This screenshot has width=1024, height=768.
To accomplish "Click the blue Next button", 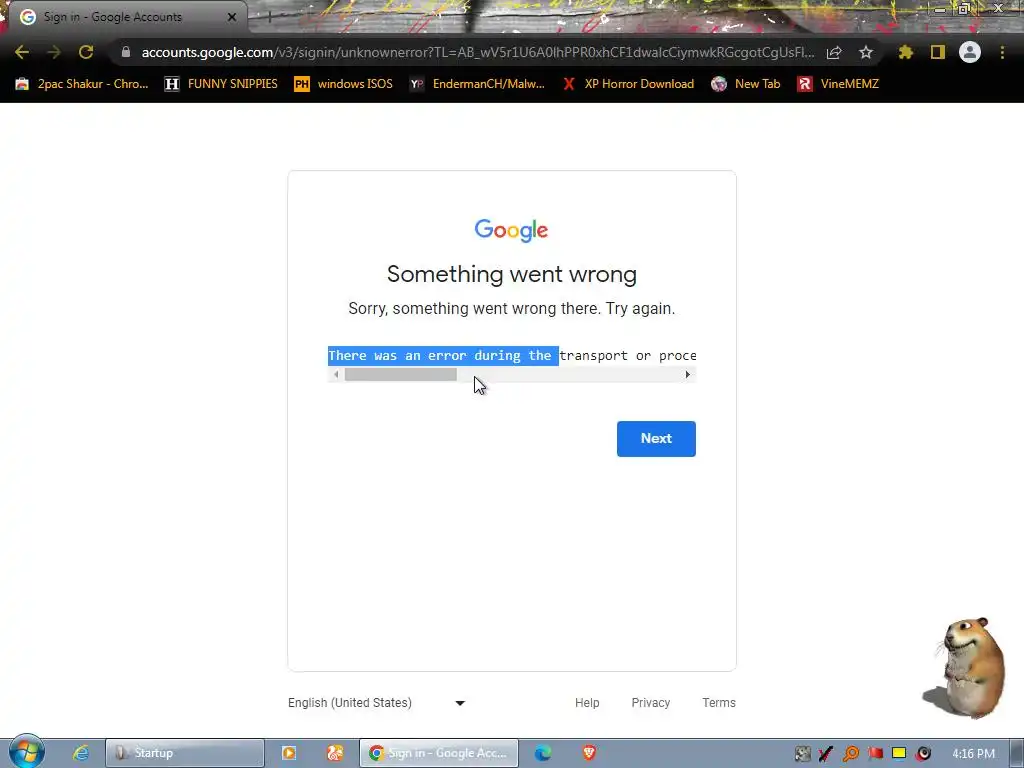I will click(x=656, y=439).
